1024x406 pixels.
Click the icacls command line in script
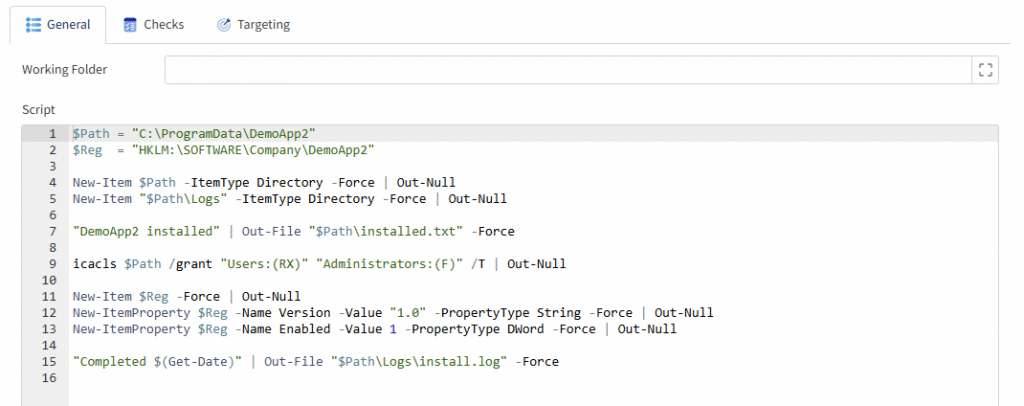coord(319,264)
